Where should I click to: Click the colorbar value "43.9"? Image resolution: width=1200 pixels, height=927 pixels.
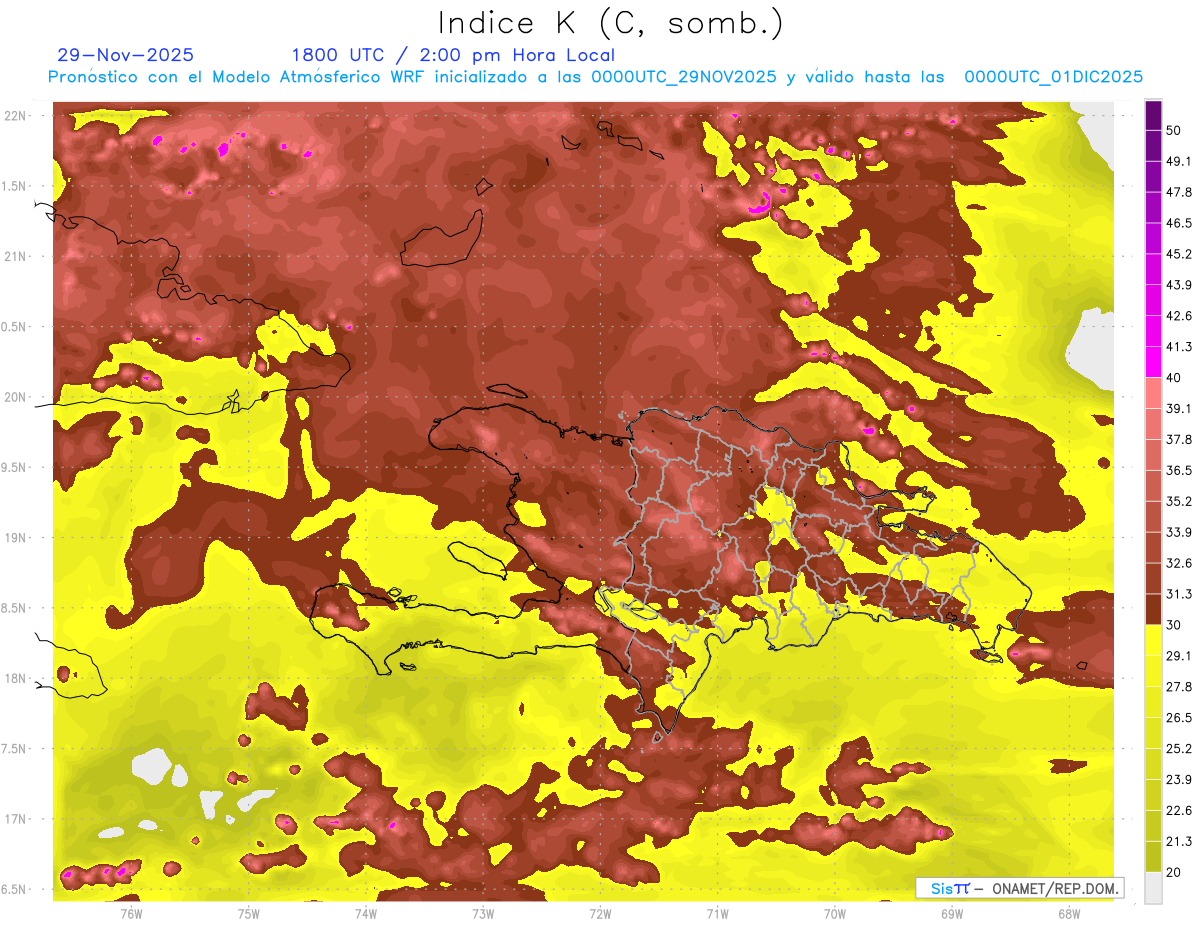pos(1179,285)
